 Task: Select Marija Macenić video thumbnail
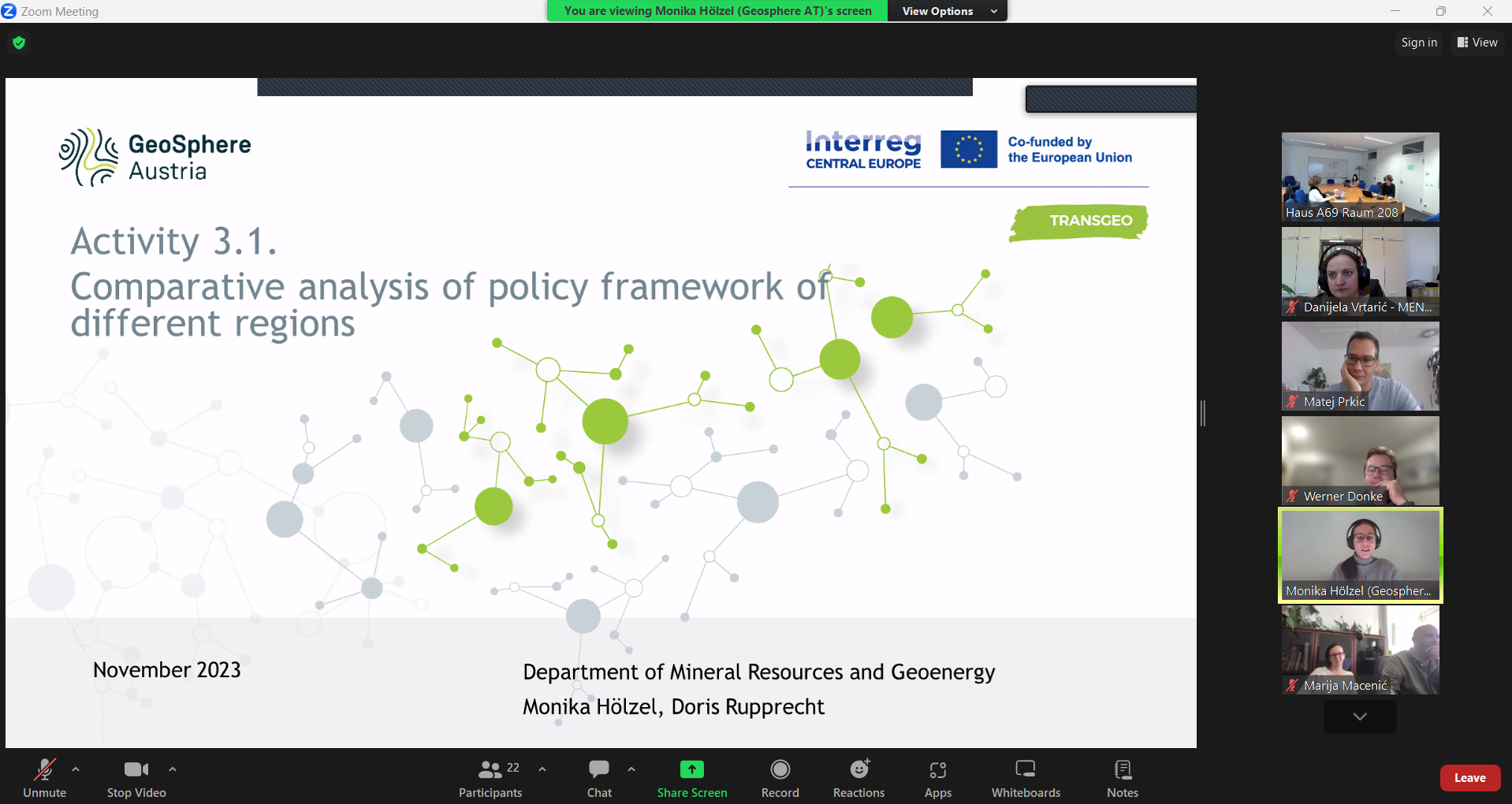pyautogui.click(x=1361, y=650)
